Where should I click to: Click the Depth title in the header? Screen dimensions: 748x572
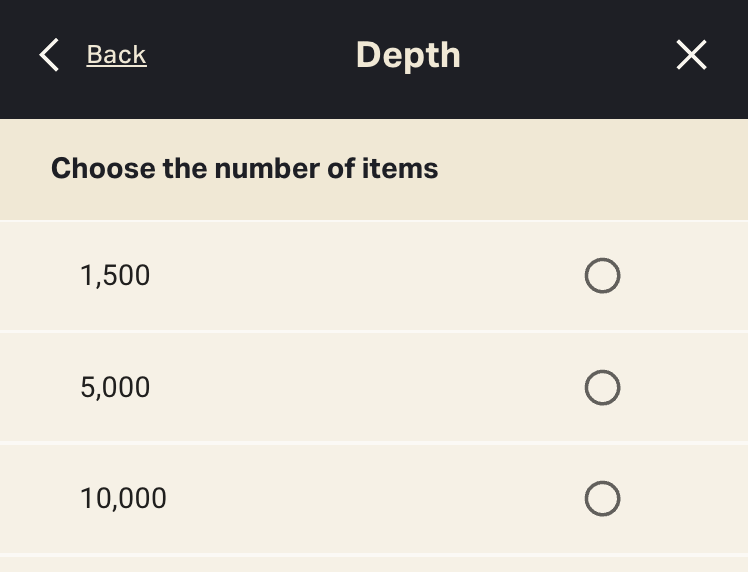(x=408, y=55)
